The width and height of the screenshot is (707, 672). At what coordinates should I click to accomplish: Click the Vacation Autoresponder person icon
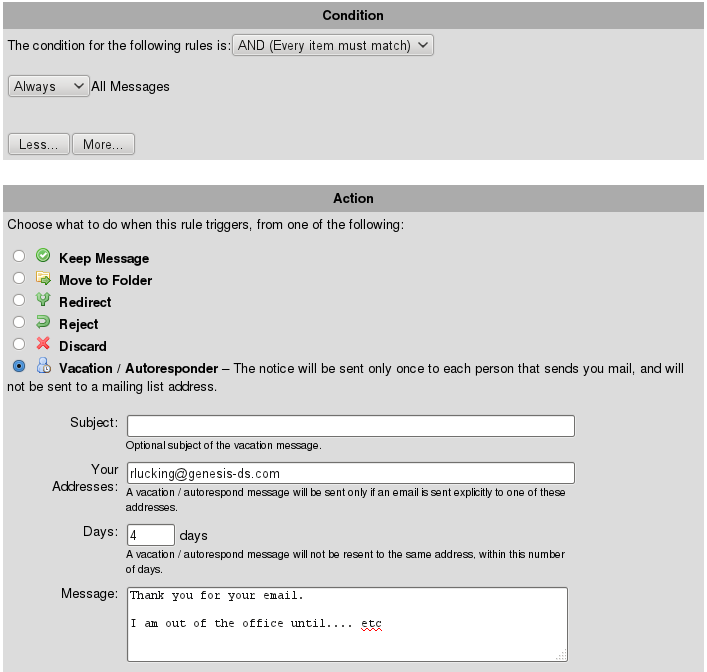tap(43, 366)
